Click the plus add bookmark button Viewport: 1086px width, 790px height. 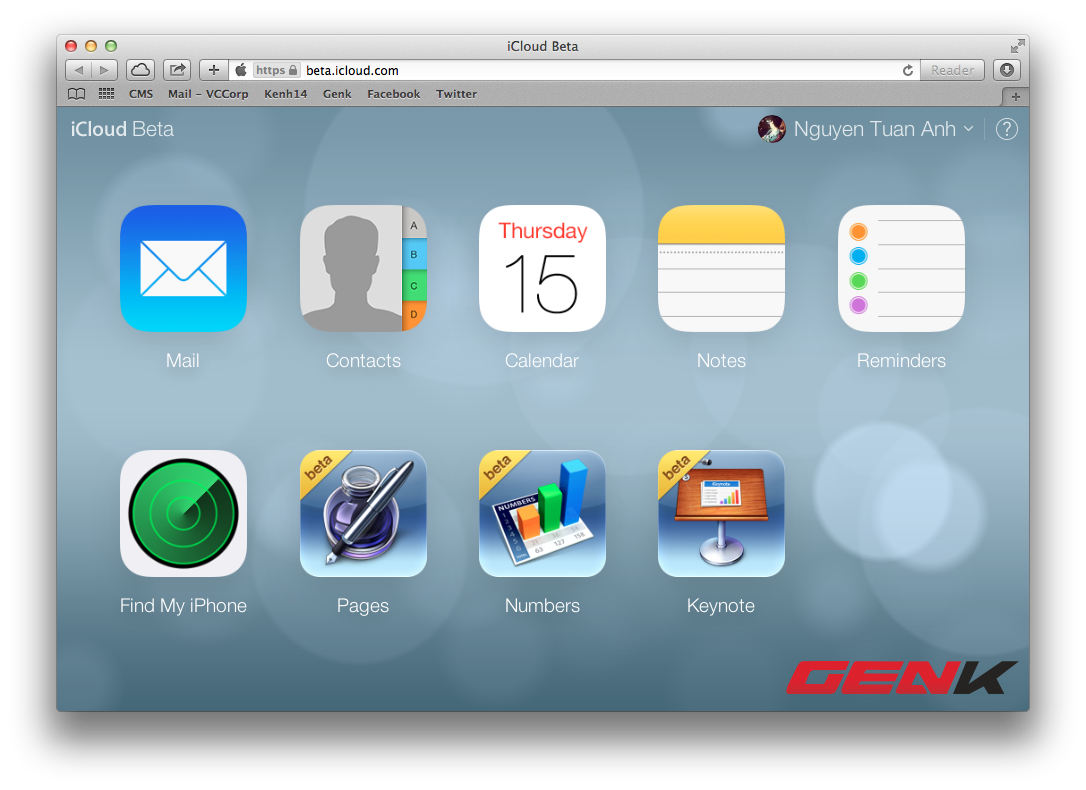tap(214, 70)
